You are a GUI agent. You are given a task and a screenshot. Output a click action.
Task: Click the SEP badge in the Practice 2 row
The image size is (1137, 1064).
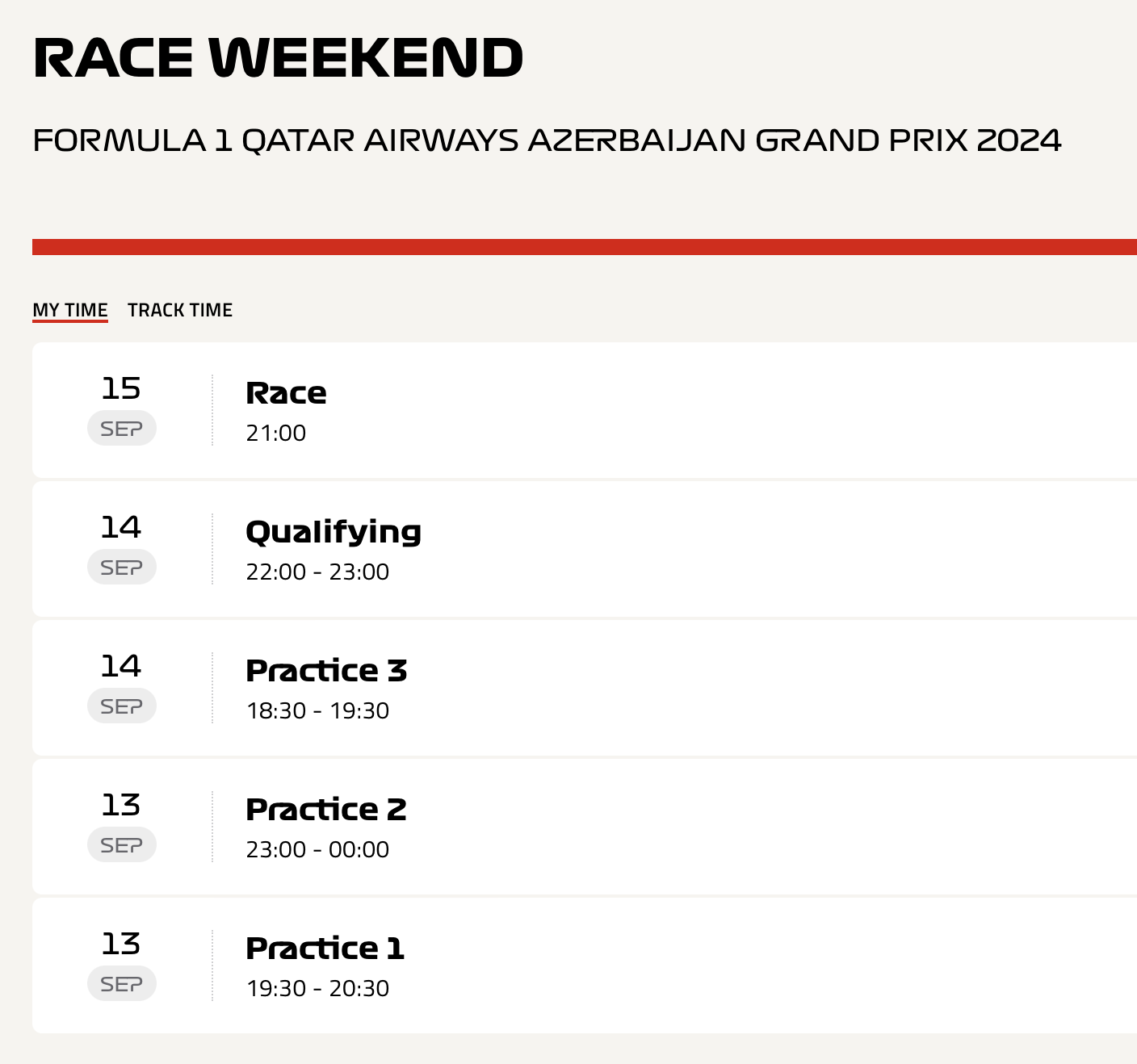pyautogui.click(x=122, y=845)
